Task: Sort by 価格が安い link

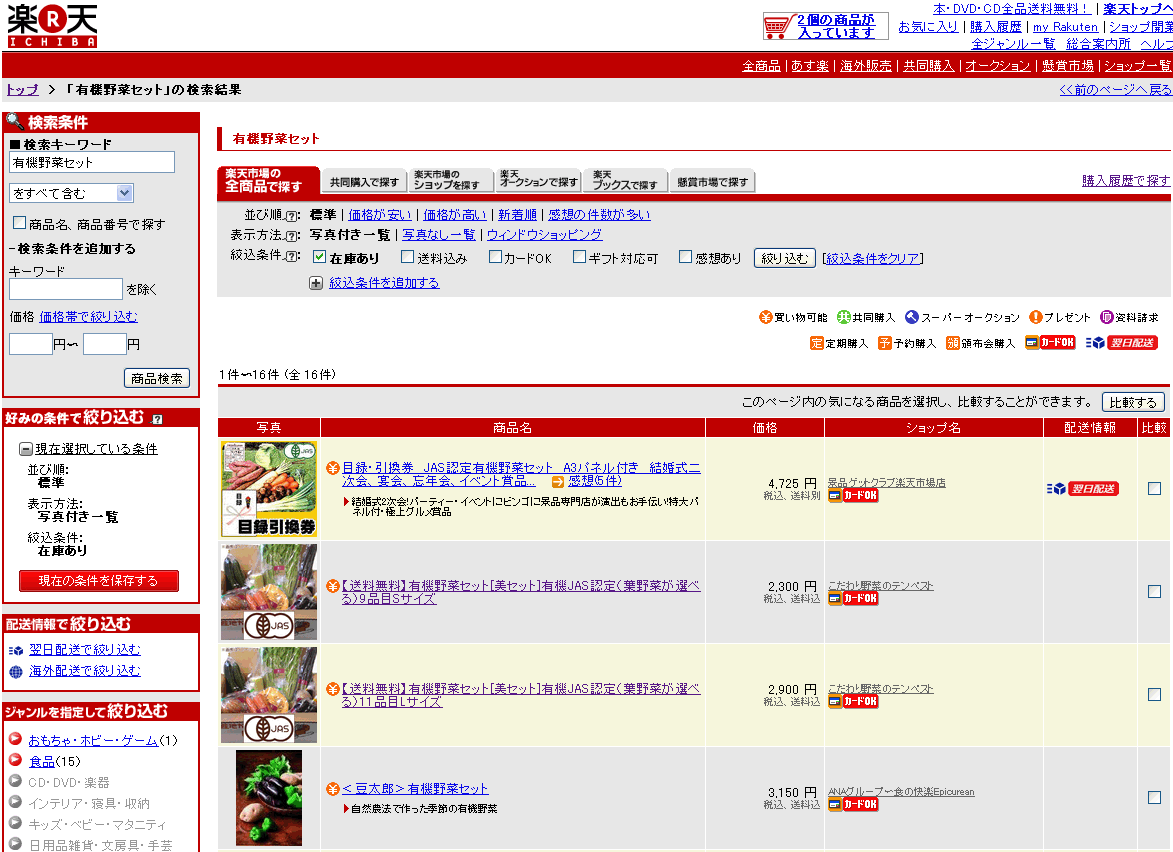Action: [x=380, y=215]
